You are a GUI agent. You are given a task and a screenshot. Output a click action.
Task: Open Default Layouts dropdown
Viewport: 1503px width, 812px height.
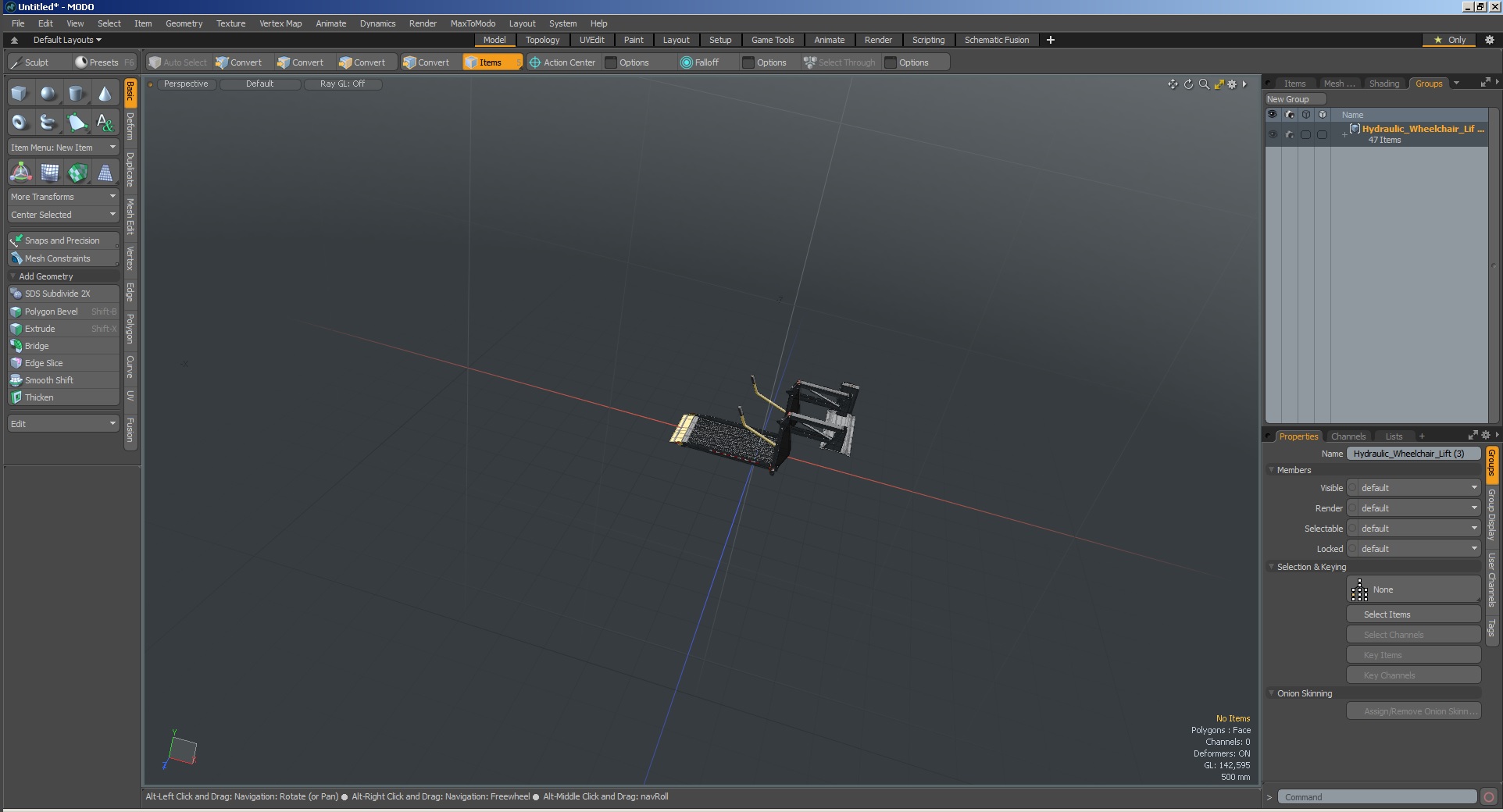click(67, 40)
